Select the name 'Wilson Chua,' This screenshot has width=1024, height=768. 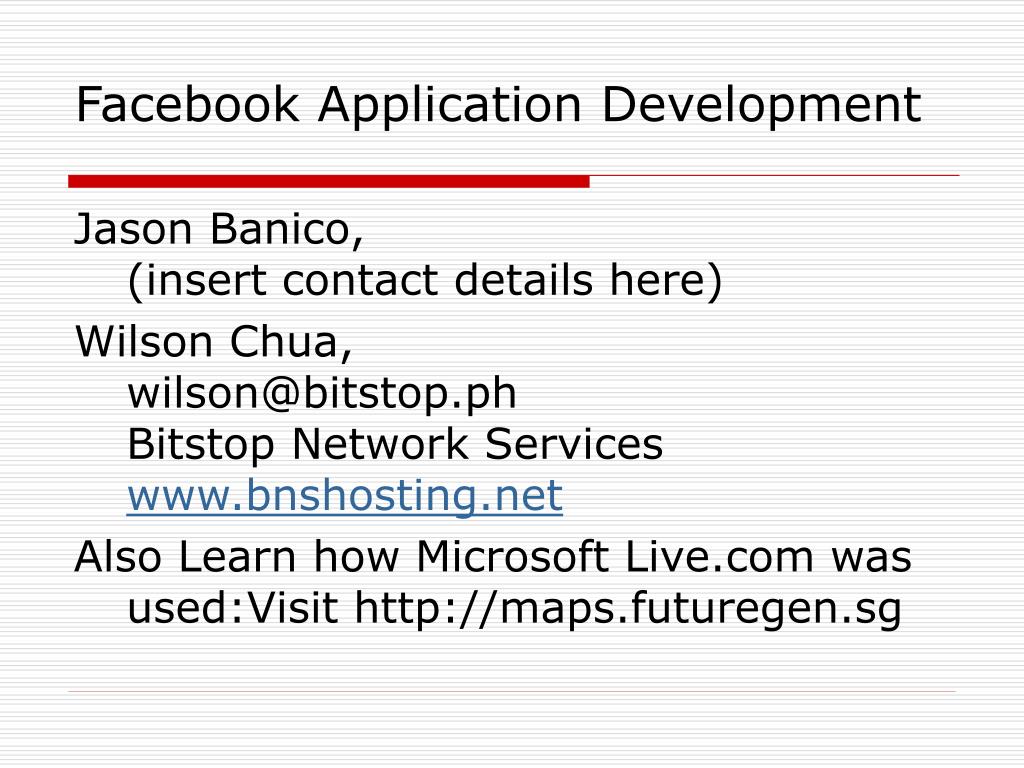tap(214, 342)
